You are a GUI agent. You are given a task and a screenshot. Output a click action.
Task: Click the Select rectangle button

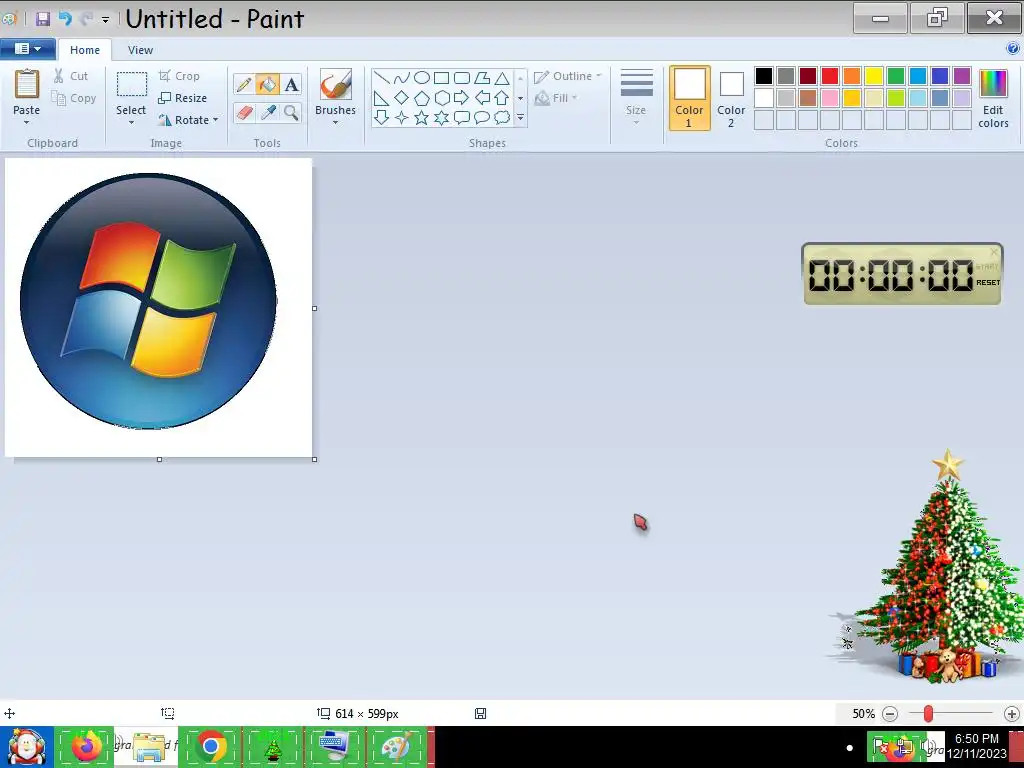click(x=131, y=92)
